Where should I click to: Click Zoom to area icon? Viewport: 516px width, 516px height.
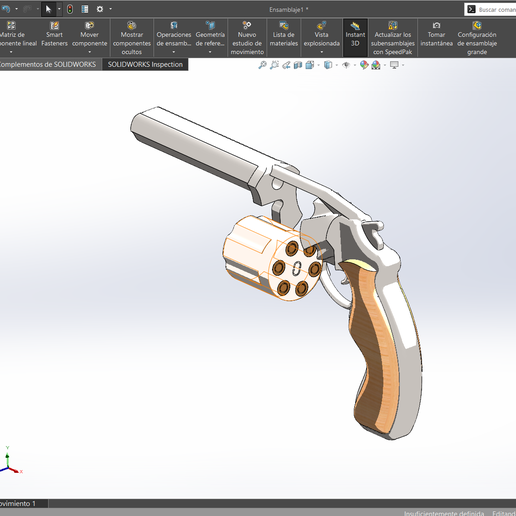274,65
